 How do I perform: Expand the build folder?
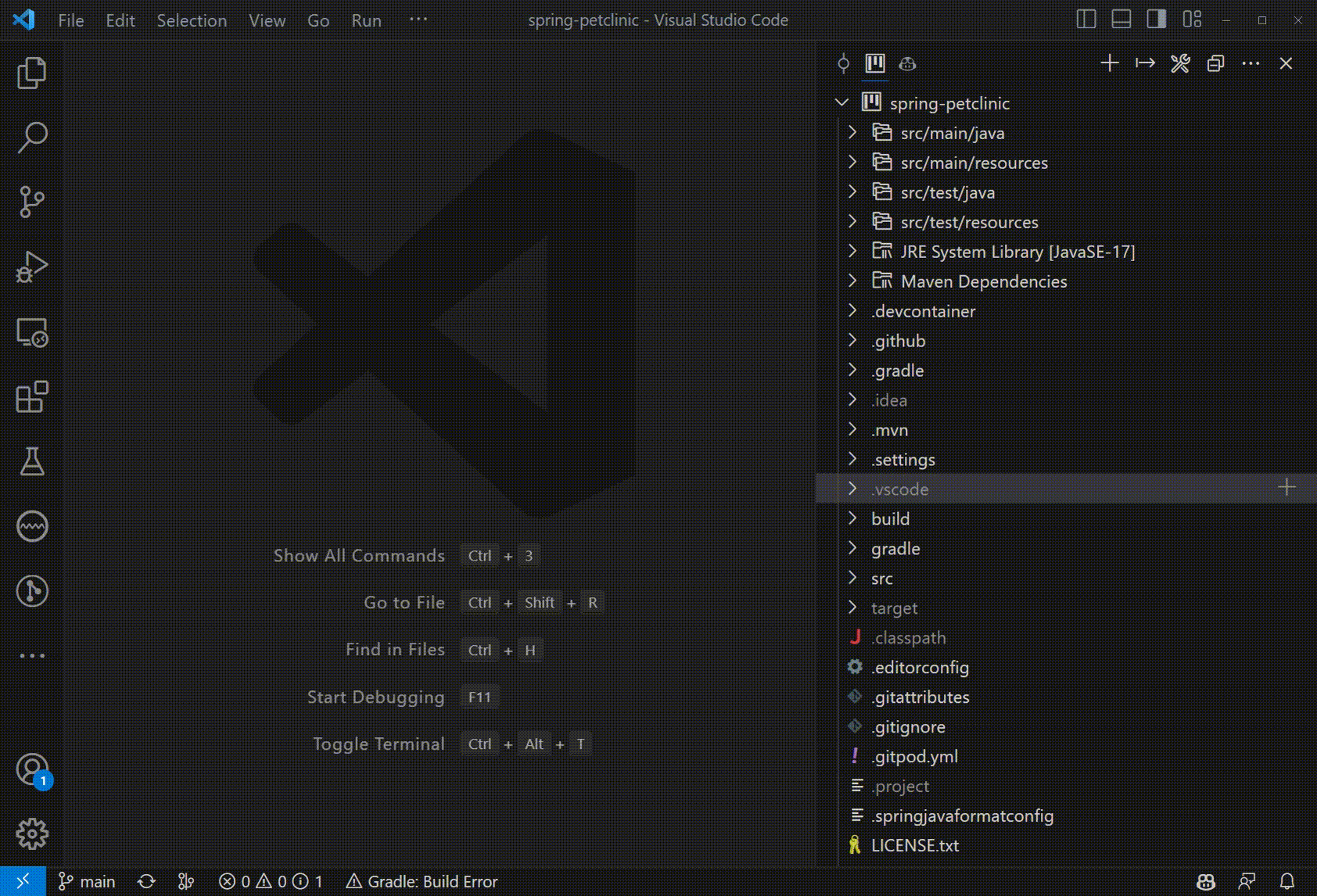[852, 518]
